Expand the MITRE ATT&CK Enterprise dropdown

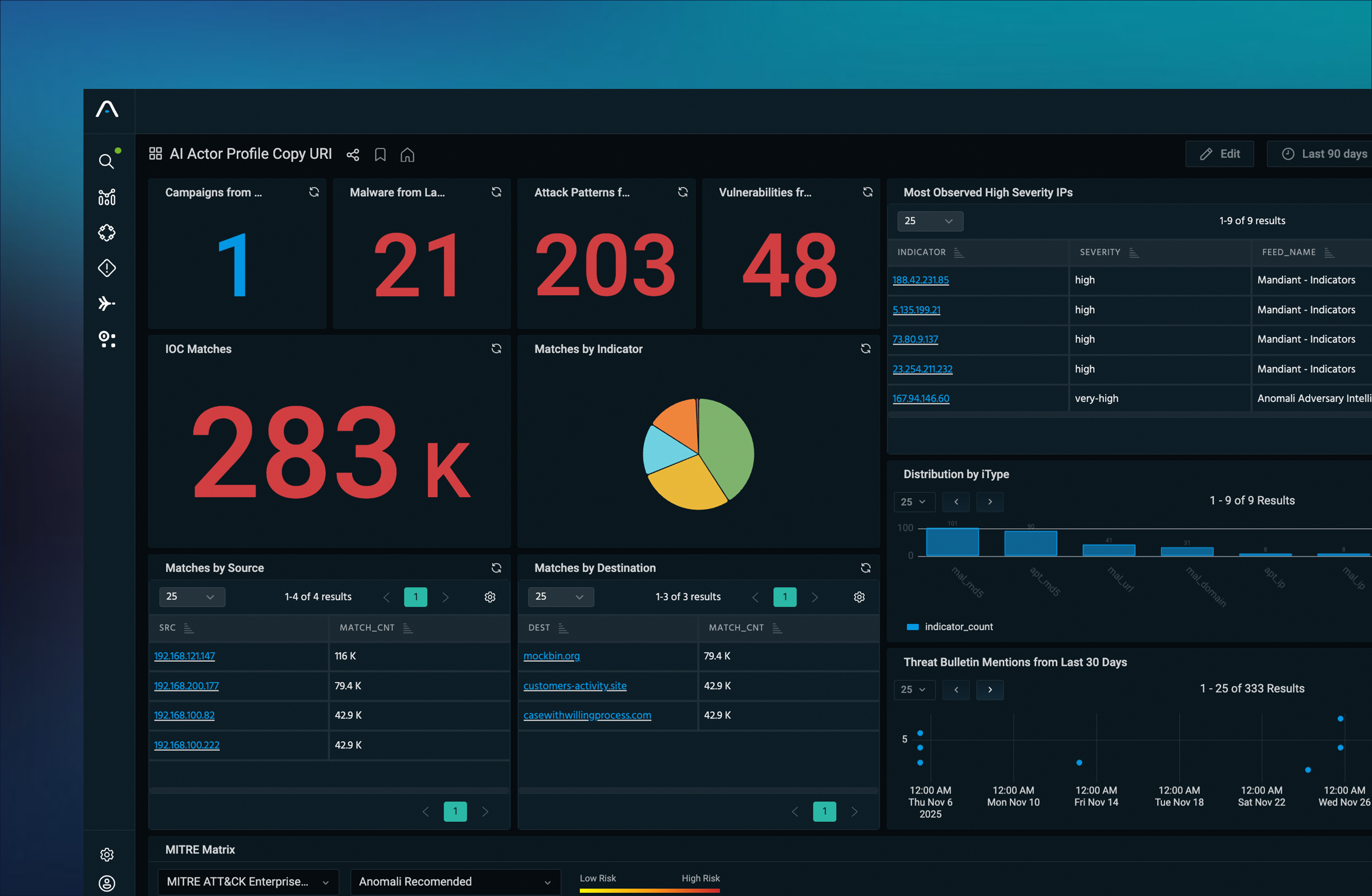point(248,881)
